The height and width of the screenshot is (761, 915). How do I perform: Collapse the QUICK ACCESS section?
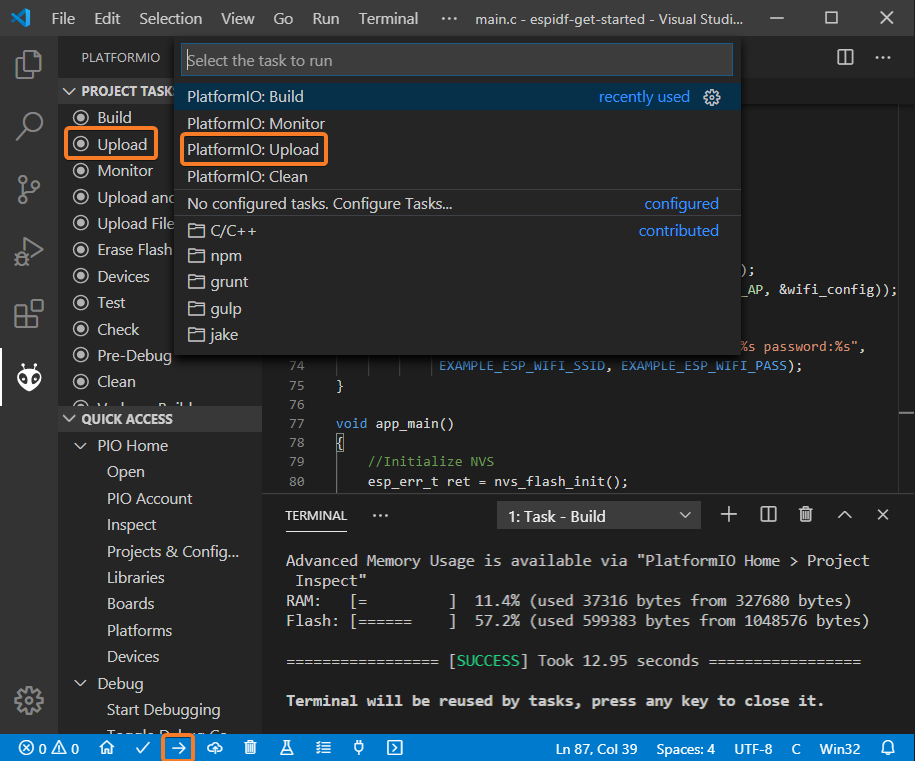(69, 419)
